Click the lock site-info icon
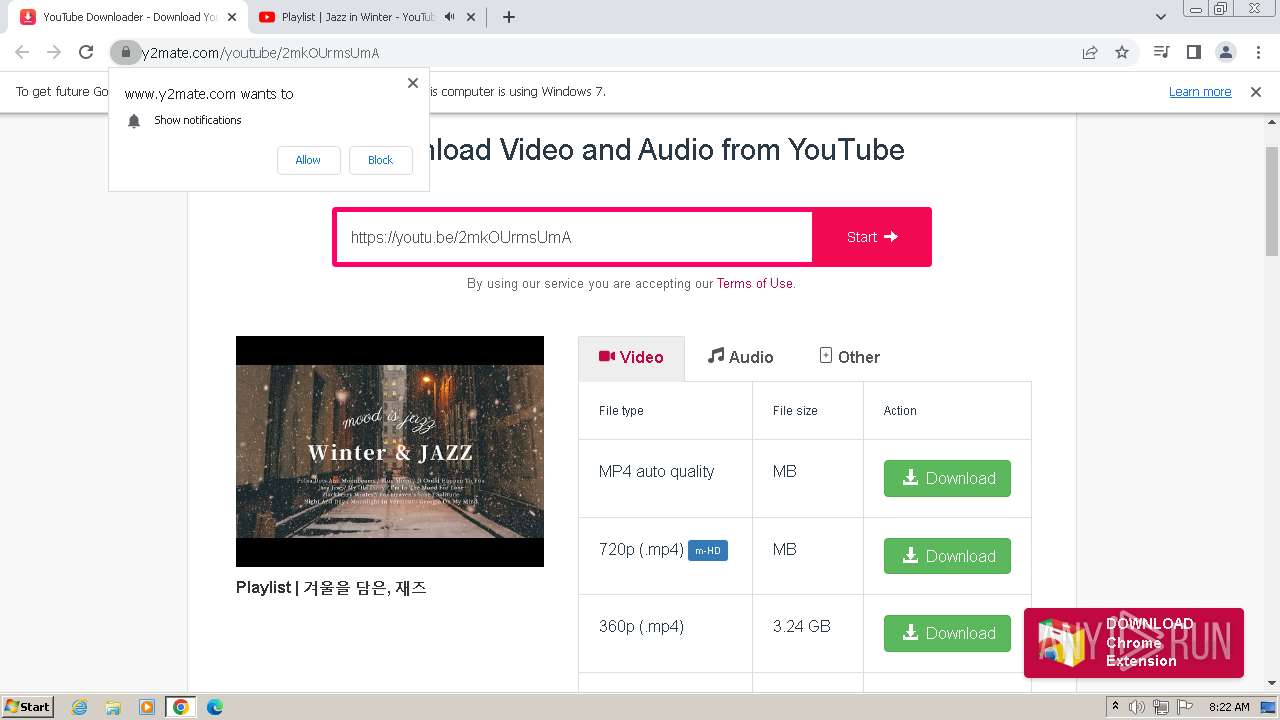 [125, 52]
